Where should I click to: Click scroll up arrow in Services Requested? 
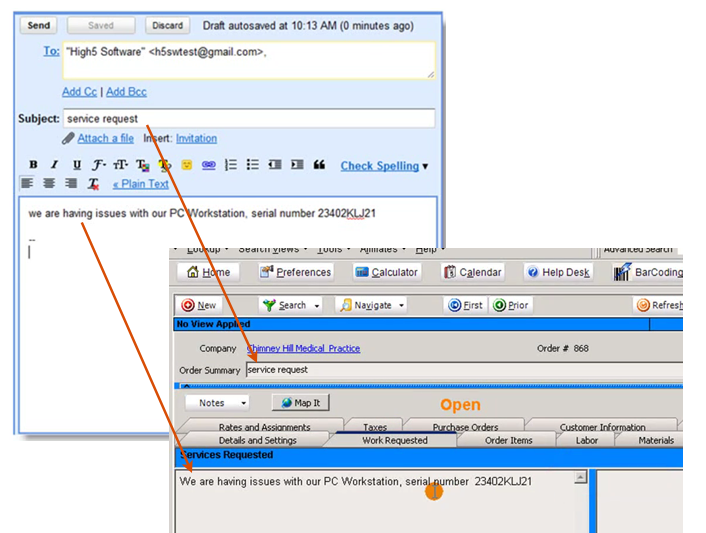[x=581, y=477]
